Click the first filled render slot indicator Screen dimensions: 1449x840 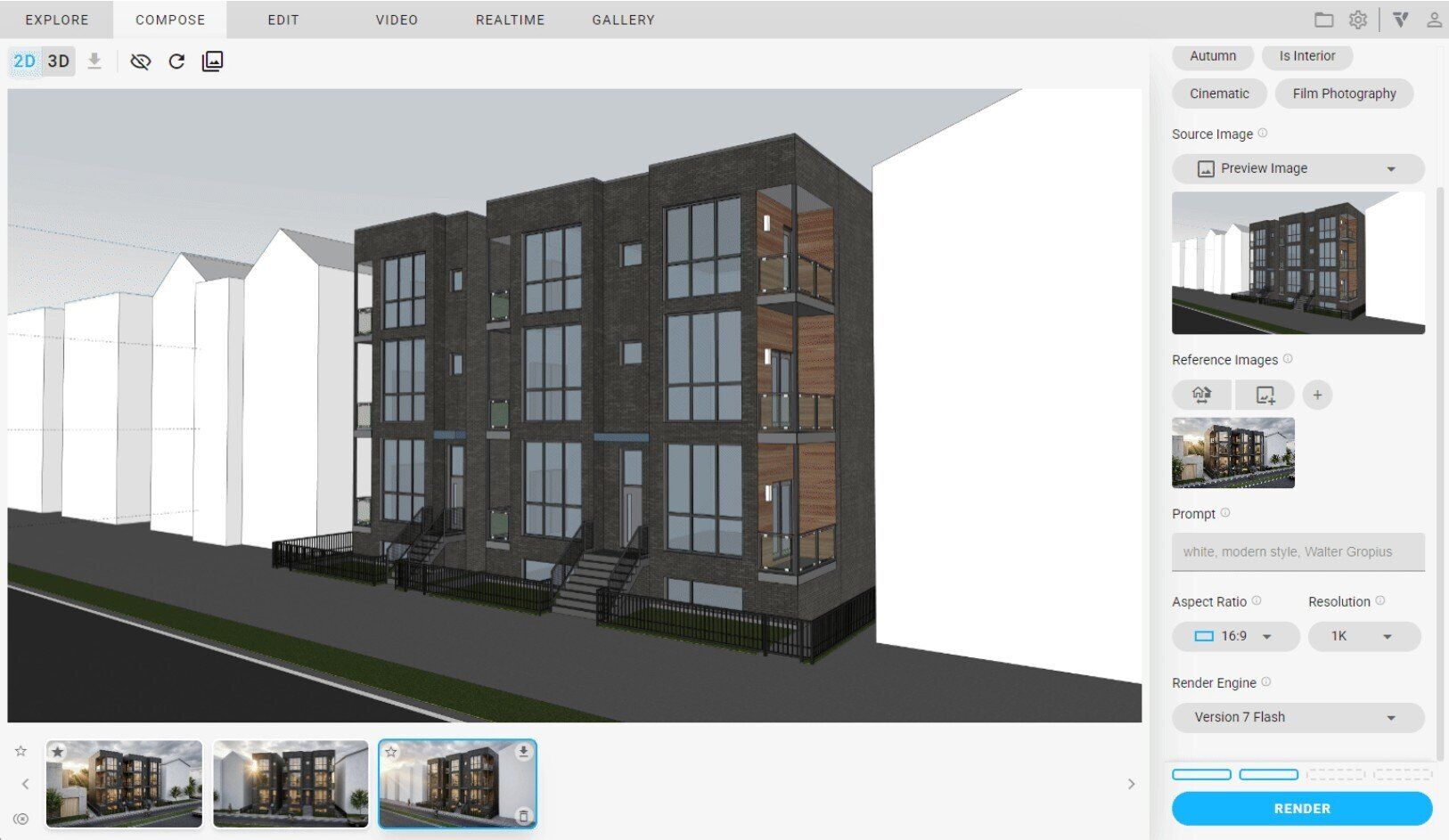pos(1201,775)
